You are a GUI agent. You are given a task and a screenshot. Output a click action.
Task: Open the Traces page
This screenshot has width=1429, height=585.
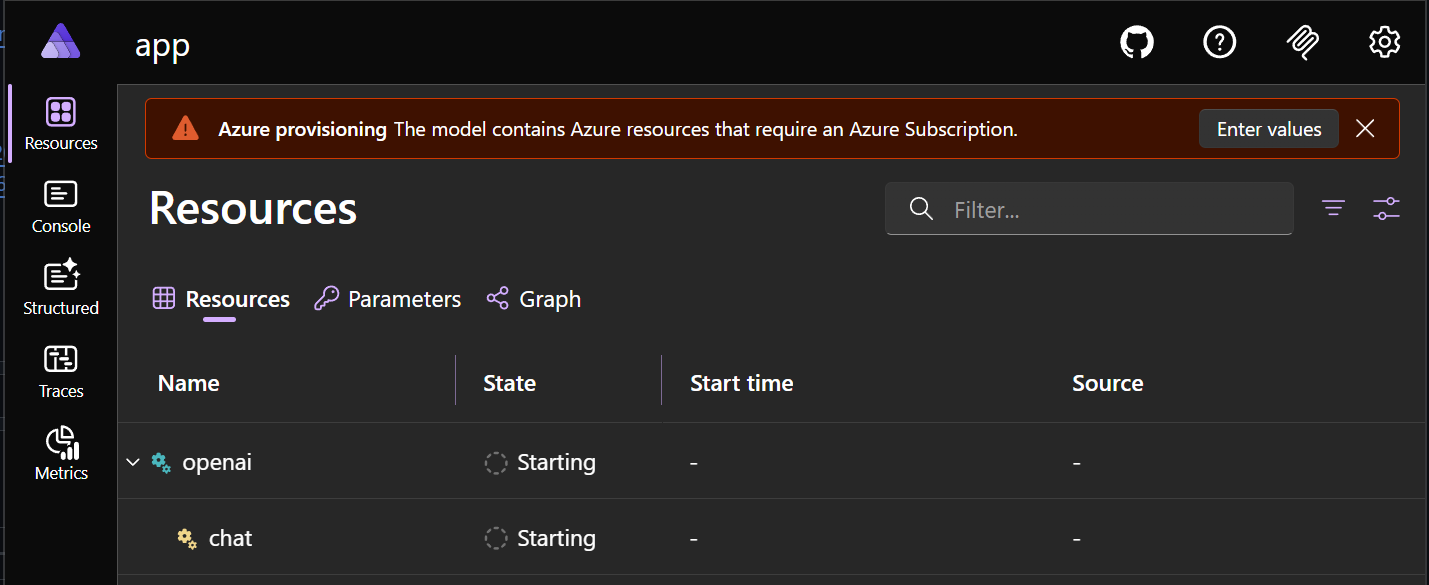pos(60,372)
